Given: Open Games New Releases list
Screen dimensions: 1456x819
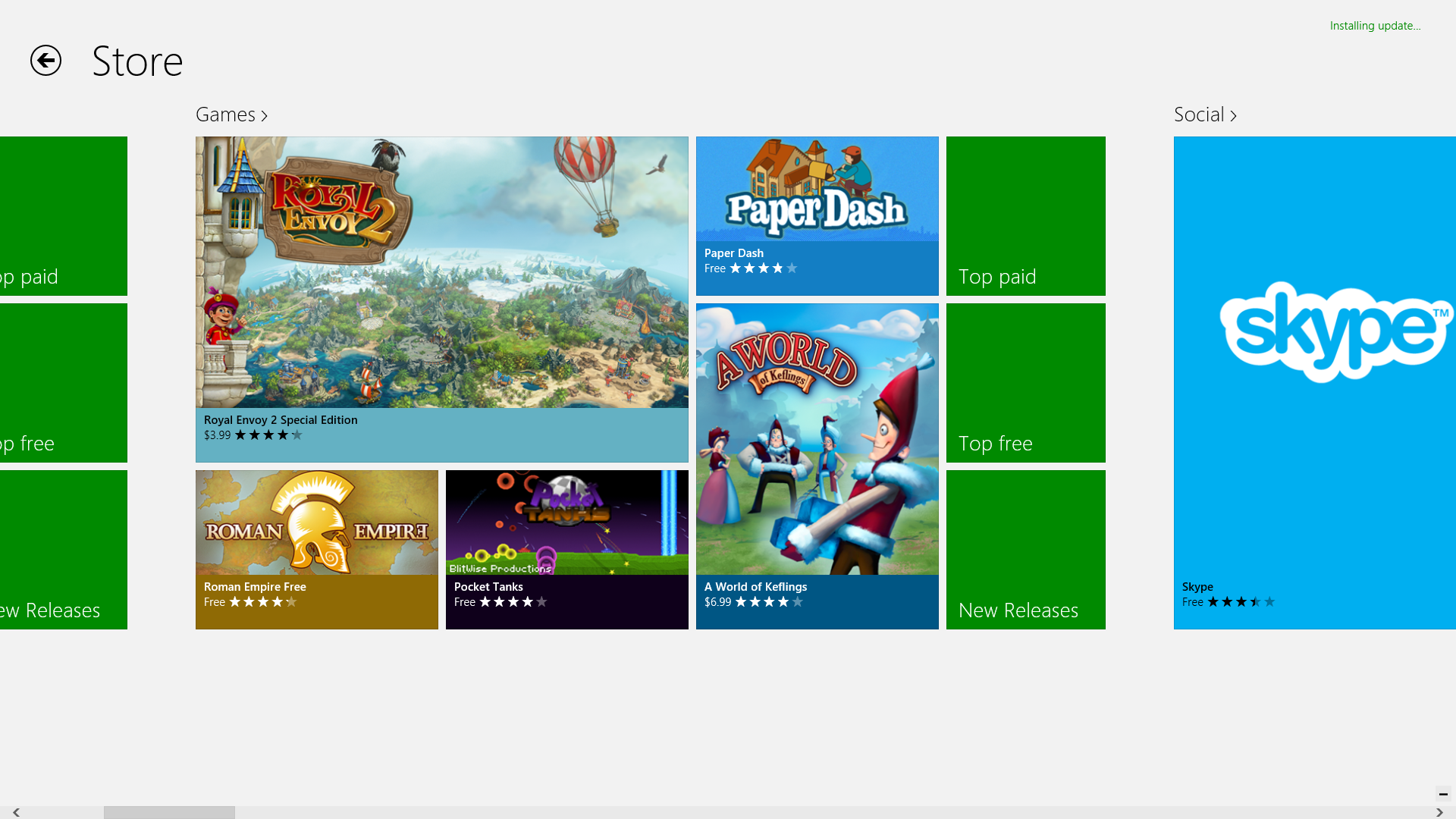Looking at the screenshot, I should click(1025, 549).
